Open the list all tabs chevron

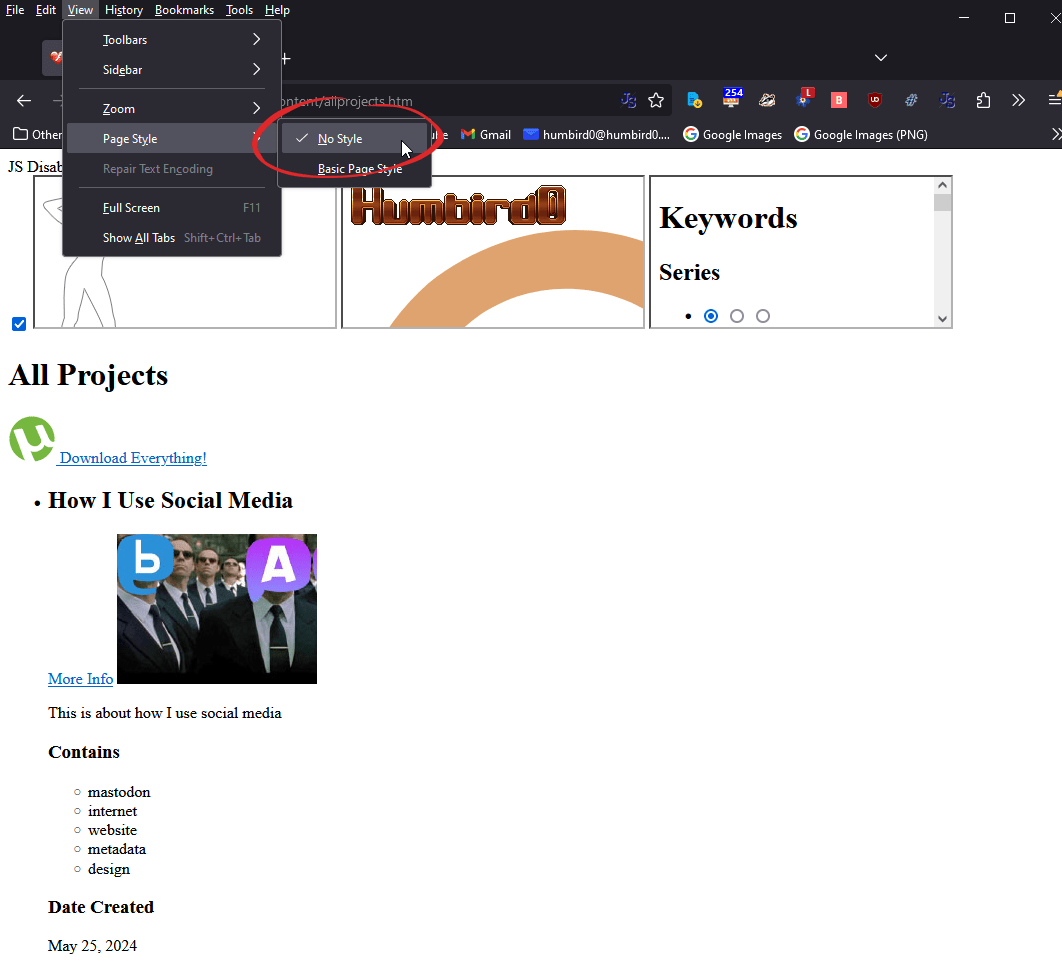(881, 57)
